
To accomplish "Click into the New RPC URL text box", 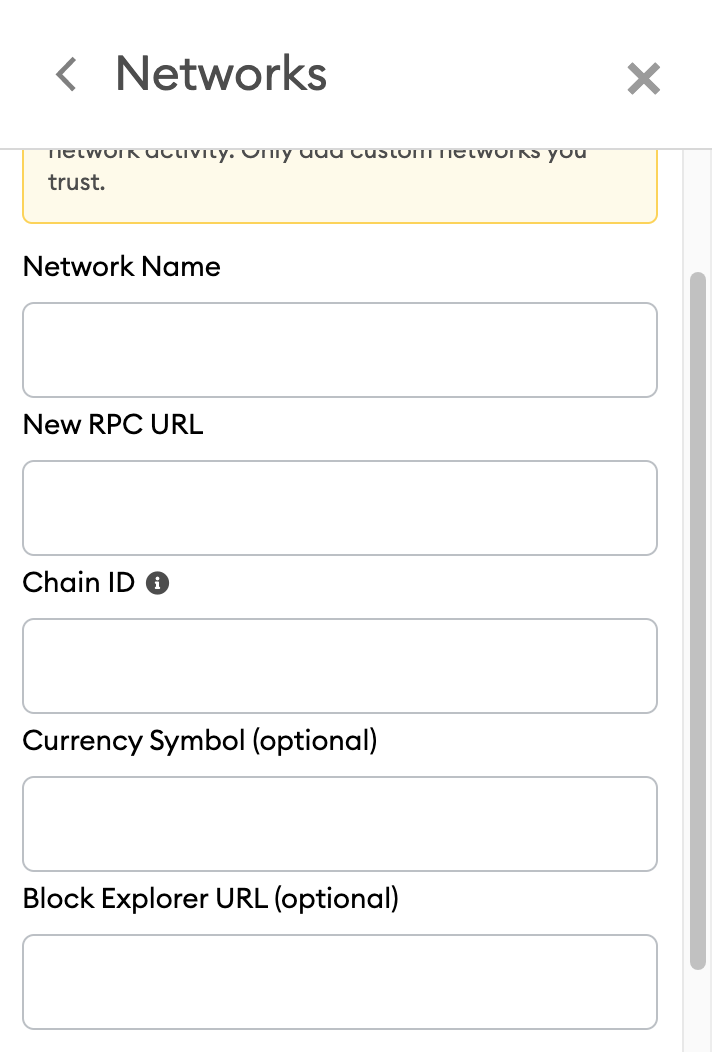I will 339,508.
